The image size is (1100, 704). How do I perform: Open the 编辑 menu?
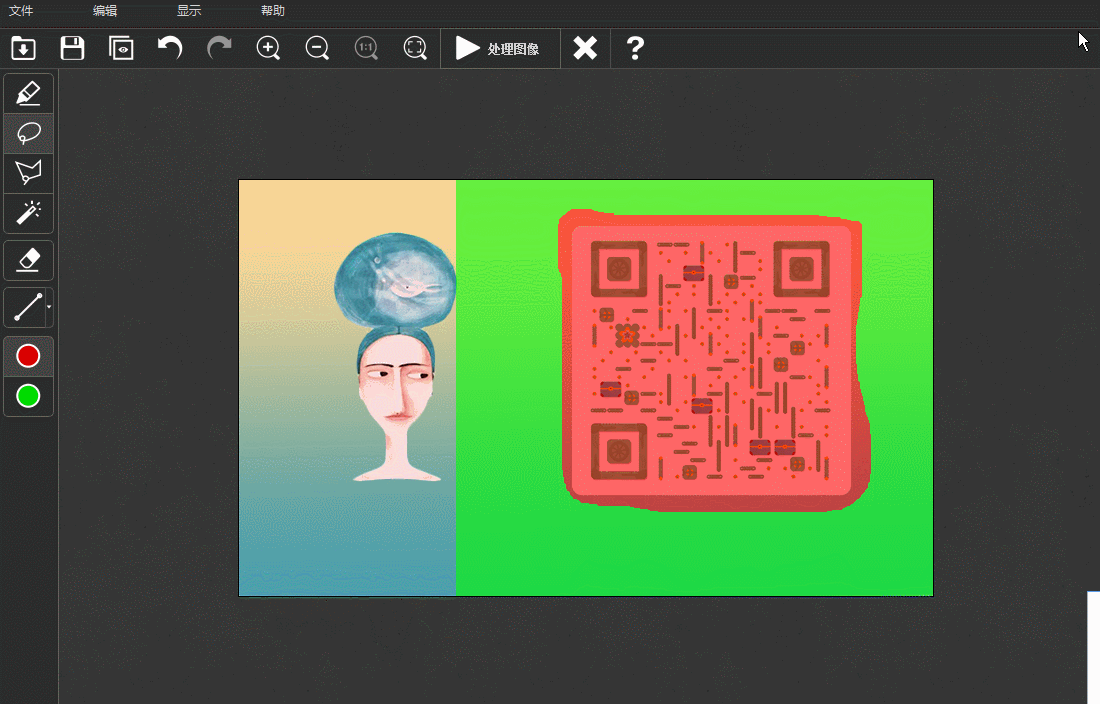point(105,11)
